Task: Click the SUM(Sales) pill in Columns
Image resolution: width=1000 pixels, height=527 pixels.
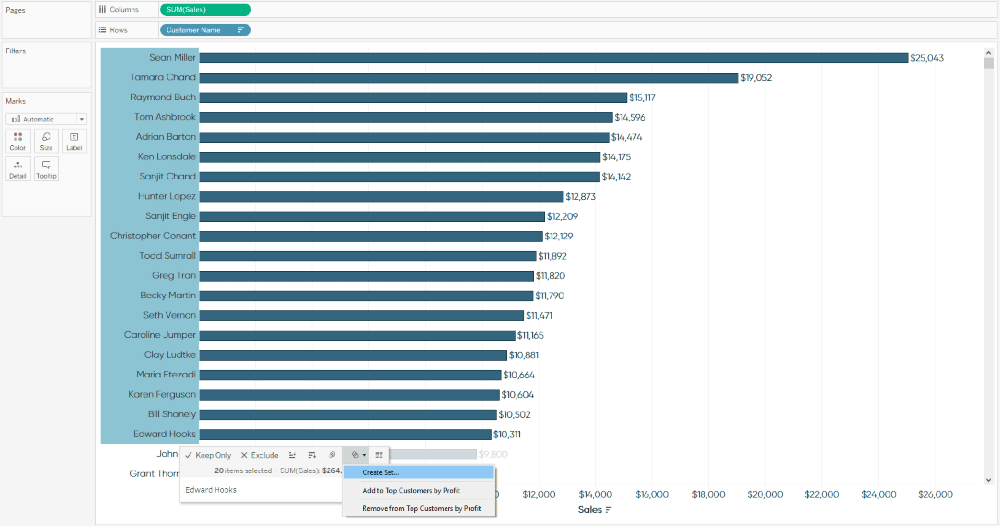Action: (204, 9)
